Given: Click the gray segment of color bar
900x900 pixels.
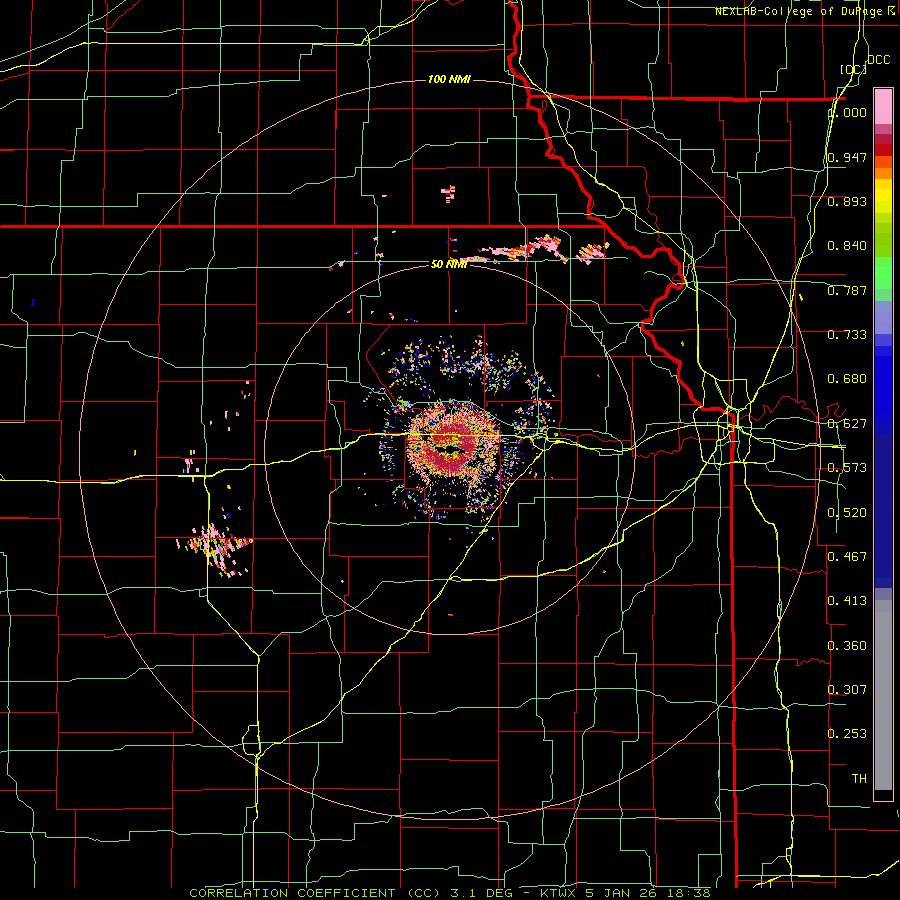Looking at the screenshot, I should 883,695.
